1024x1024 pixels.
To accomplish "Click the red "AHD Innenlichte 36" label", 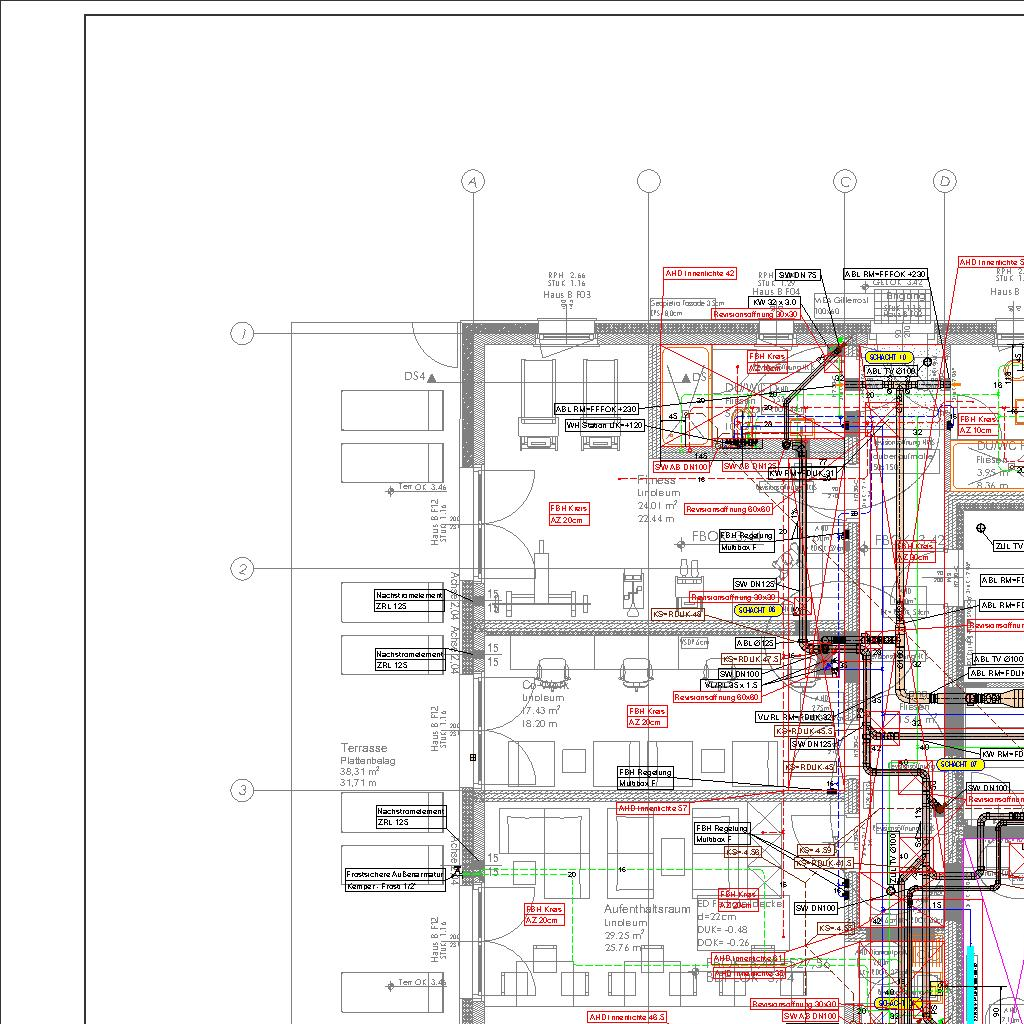I will click(749, 974).
